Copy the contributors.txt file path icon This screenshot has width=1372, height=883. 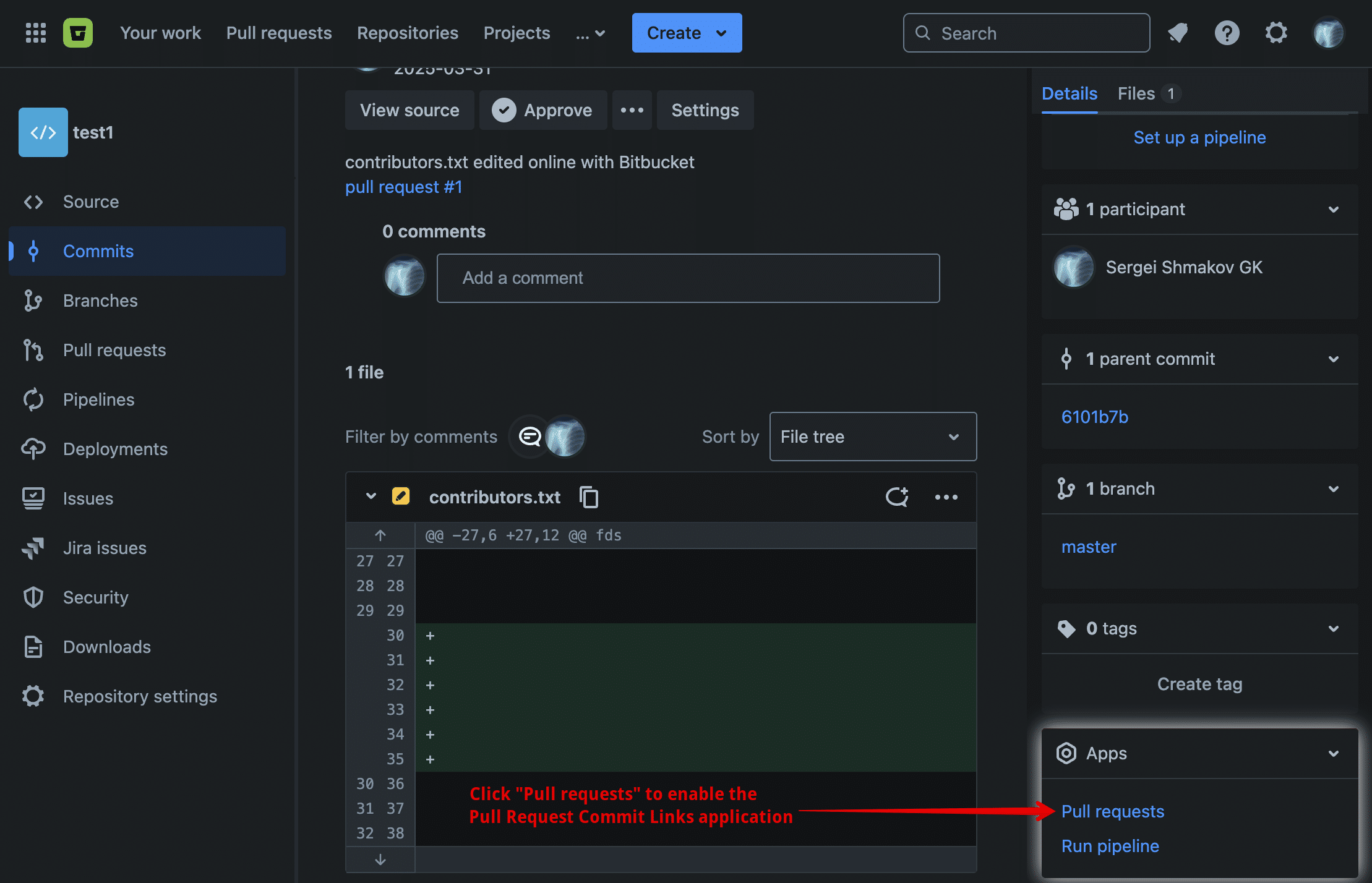tap(588, 497)
